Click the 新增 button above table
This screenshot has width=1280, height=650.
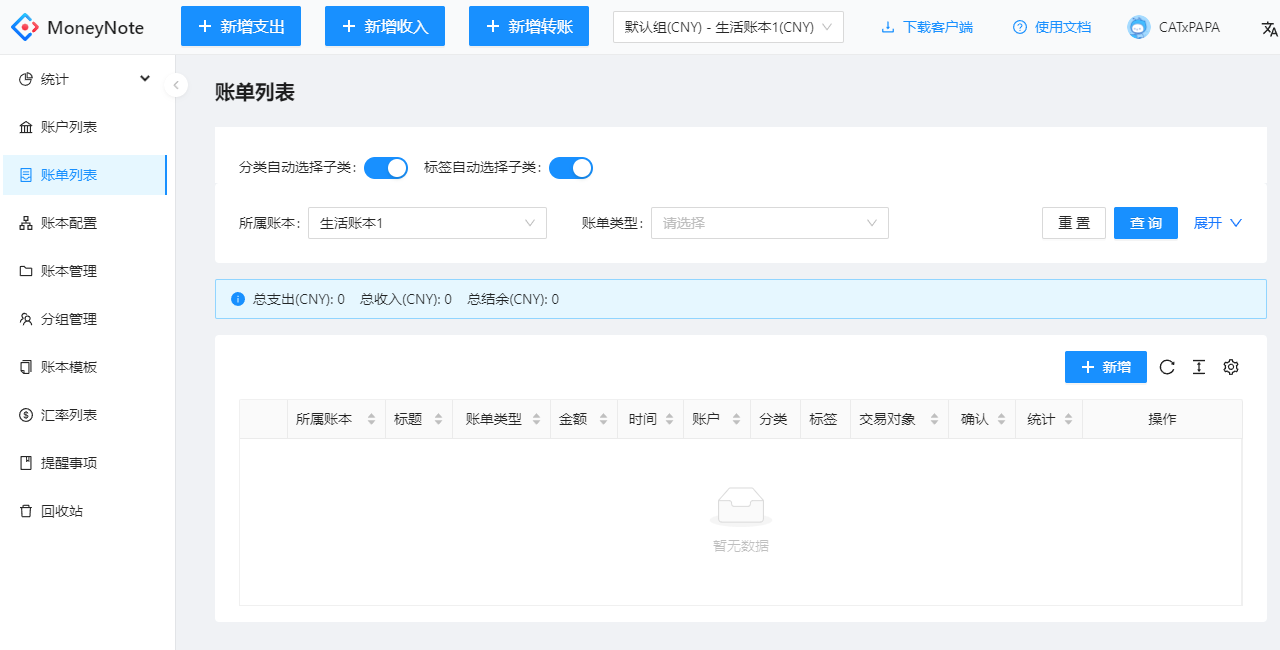[1106, 367]
